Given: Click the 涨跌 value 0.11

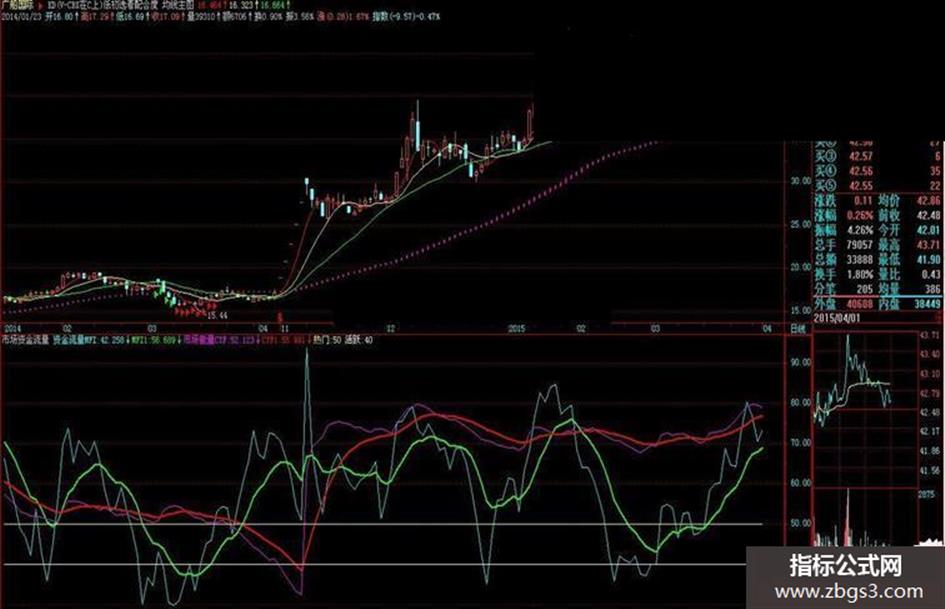Looking at the screenshot, I should click(863, 200).
